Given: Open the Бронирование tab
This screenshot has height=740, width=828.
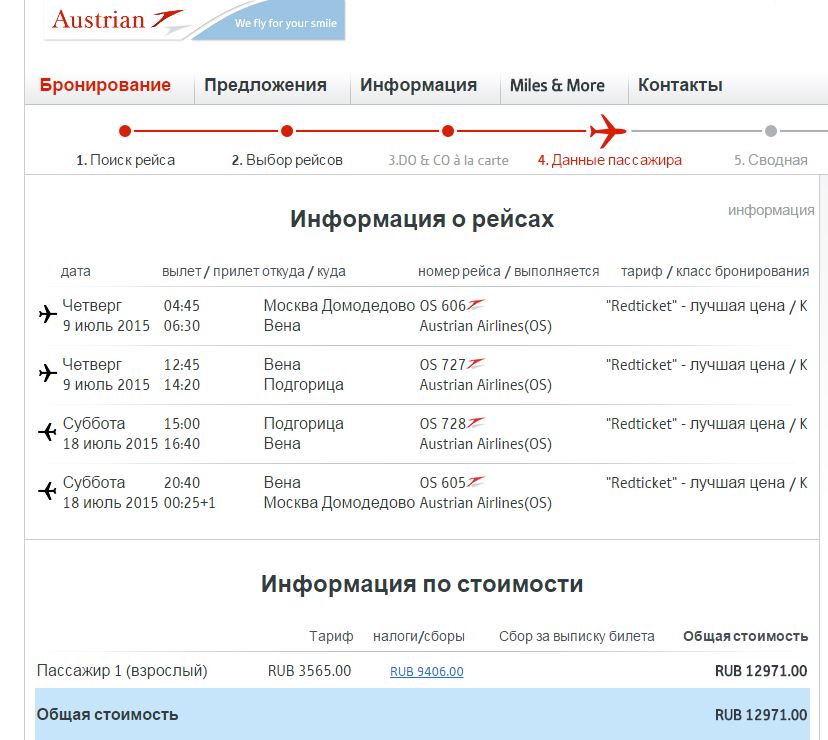Looking at the screenshot, I should coord(105,85).
